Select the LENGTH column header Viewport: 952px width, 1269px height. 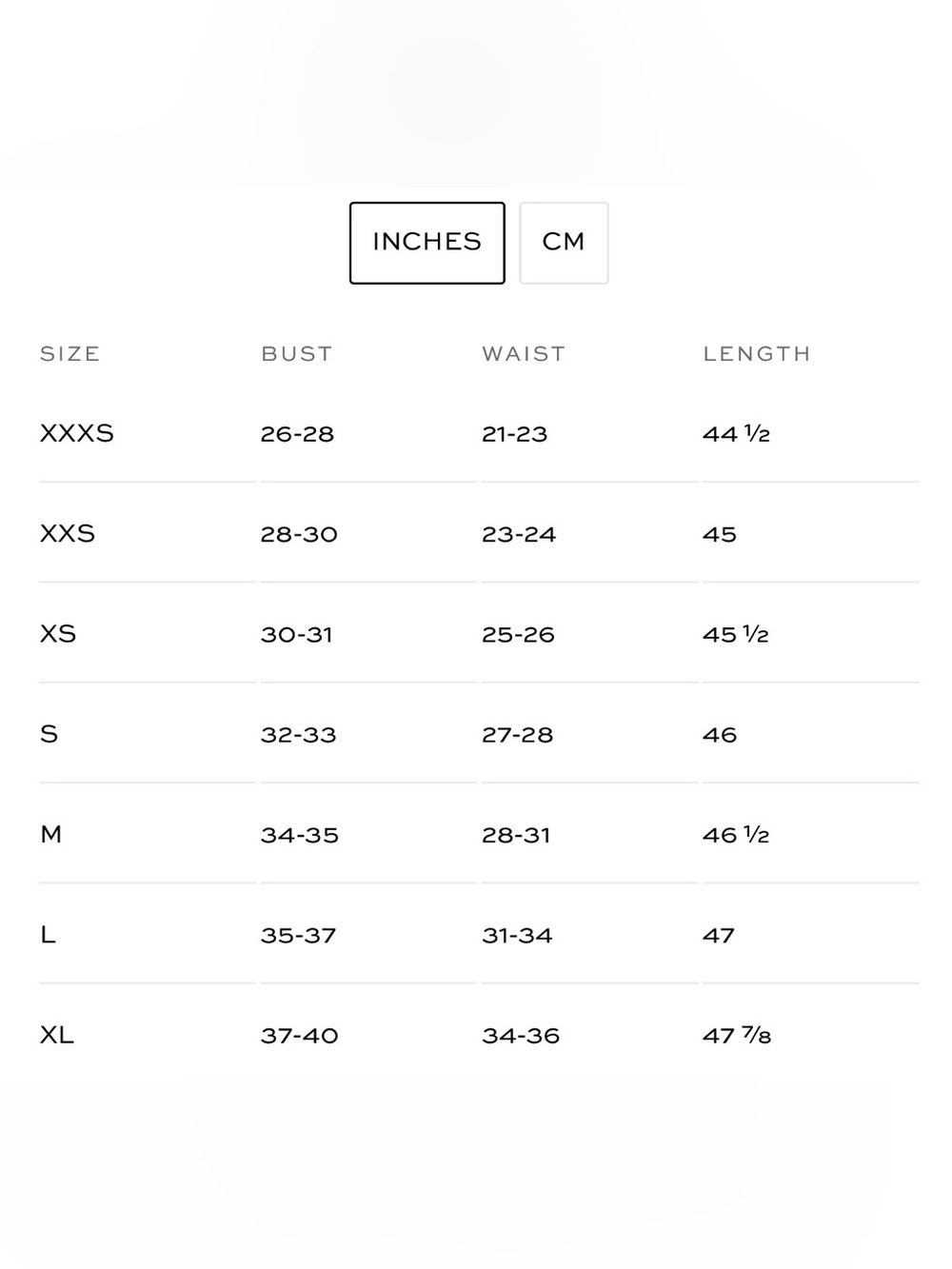[x=757, y=354]
